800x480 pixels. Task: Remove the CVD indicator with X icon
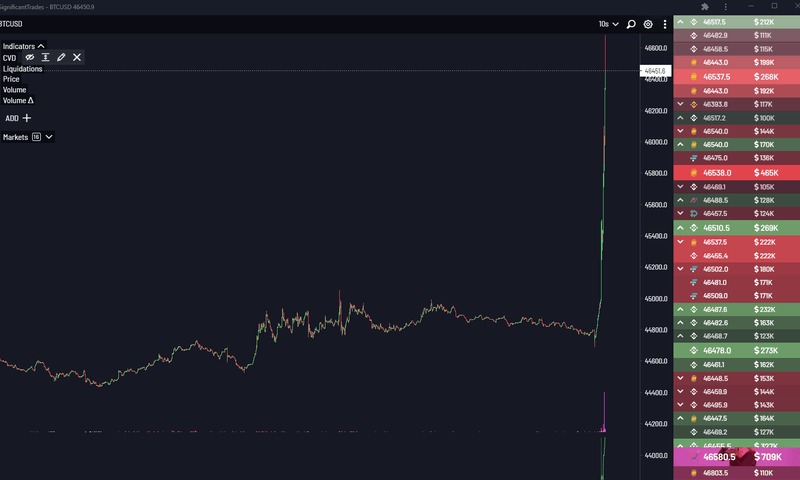pyautogui.click(x=77, y=57)
